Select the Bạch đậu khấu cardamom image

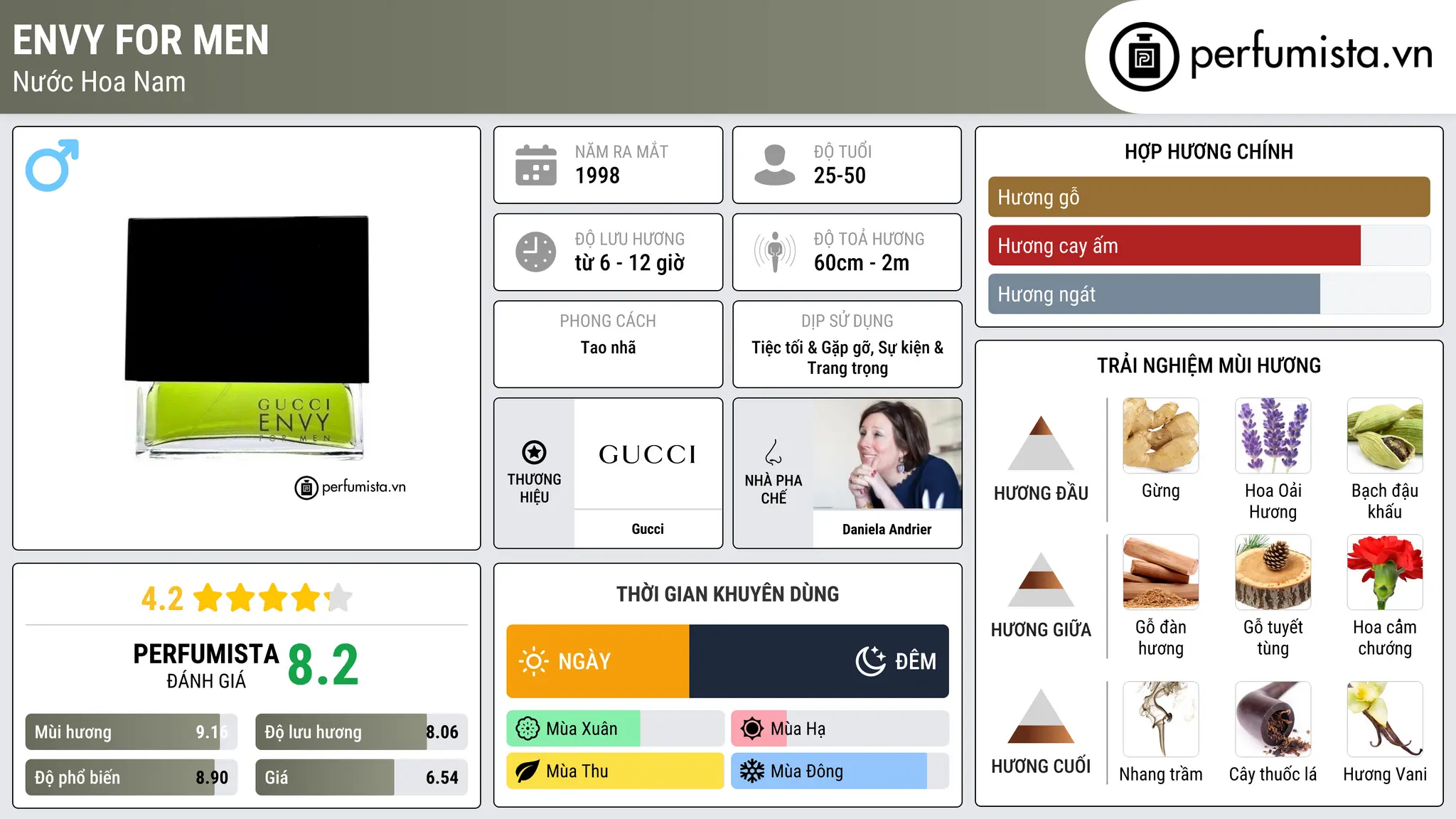click(x=1385, y=436)
